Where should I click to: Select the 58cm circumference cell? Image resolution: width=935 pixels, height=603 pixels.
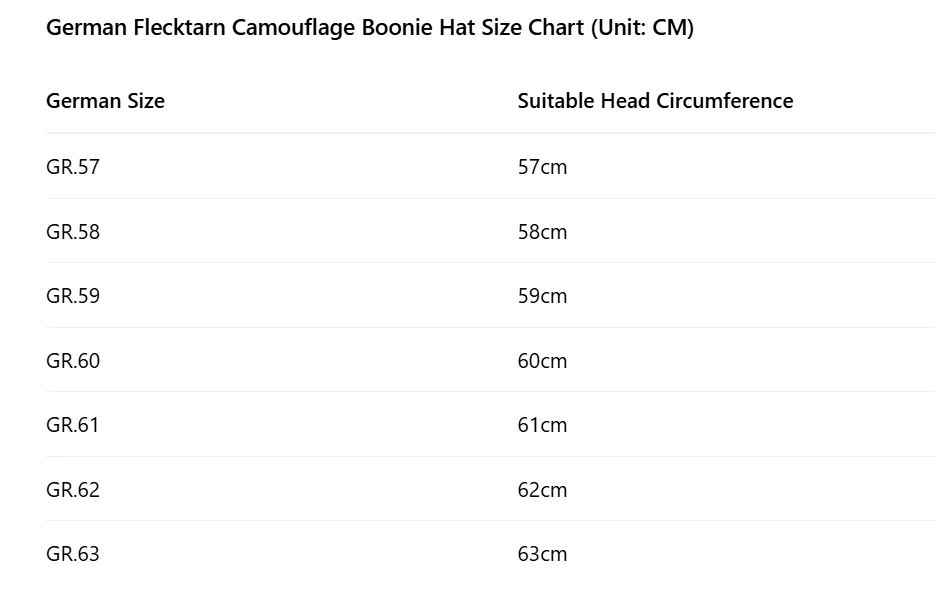click(542, 232)
